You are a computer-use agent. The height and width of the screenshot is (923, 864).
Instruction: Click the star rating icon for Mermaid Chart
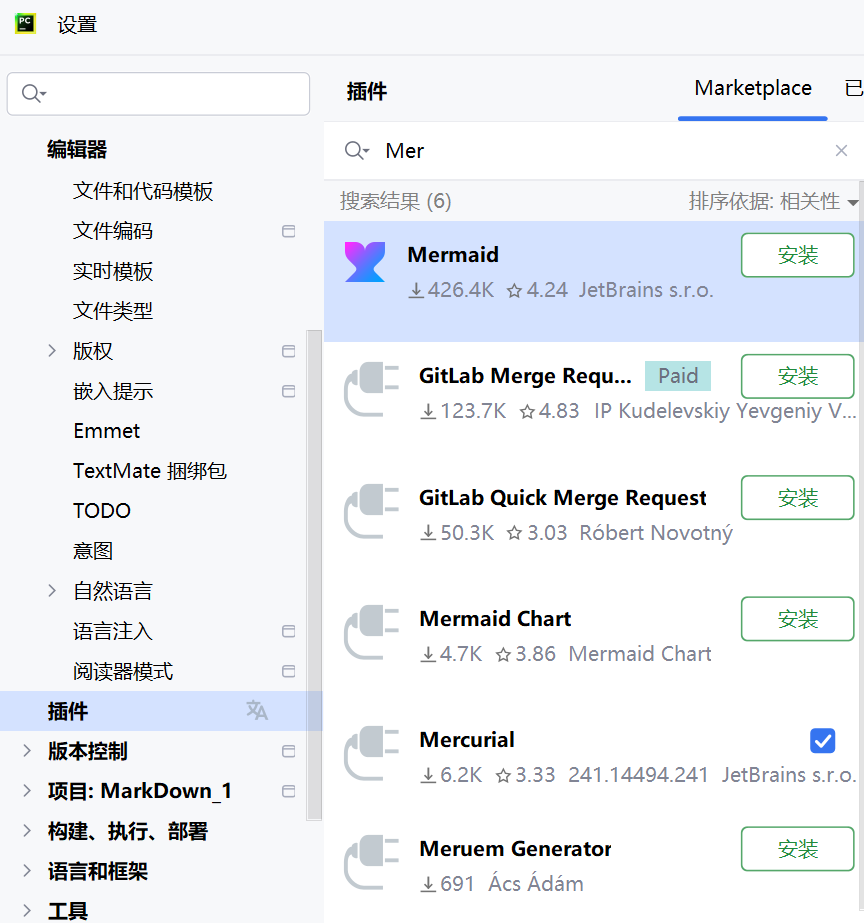click(503, 654)
